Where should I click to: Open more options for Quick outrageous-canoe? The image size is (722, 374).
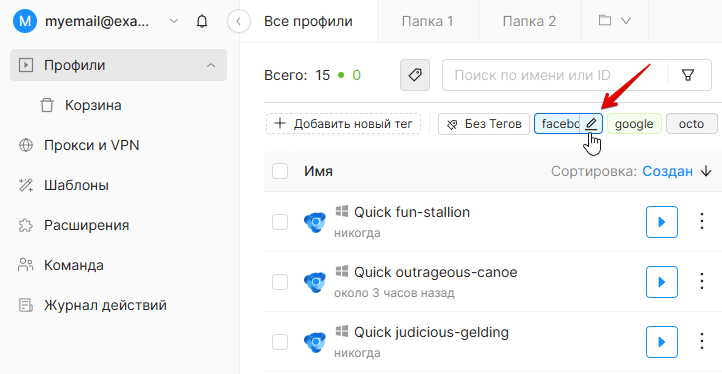(702, 281)
